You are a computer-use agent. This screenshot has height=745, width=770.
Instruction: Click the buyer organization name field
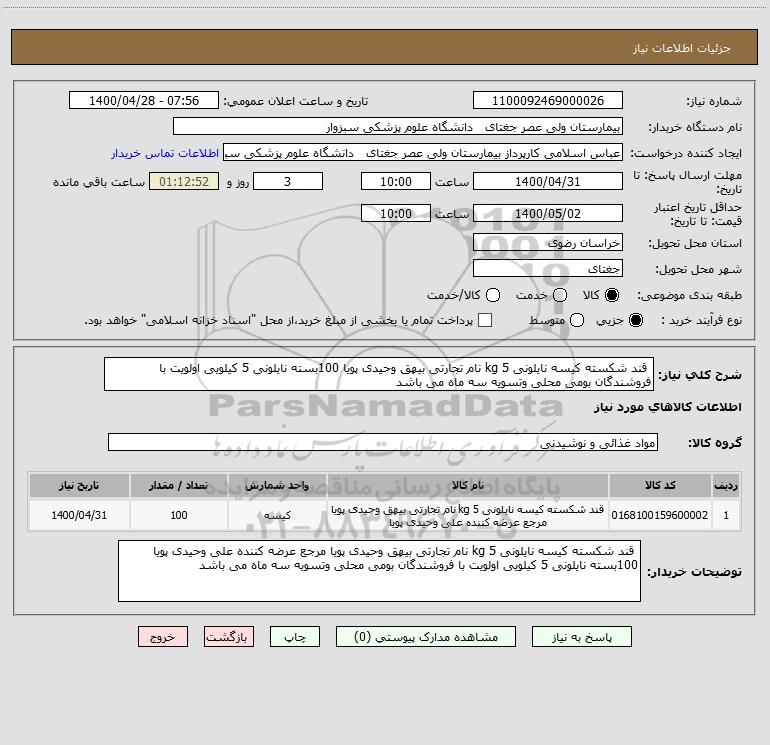pyautogui.click(x=398, y=127)
